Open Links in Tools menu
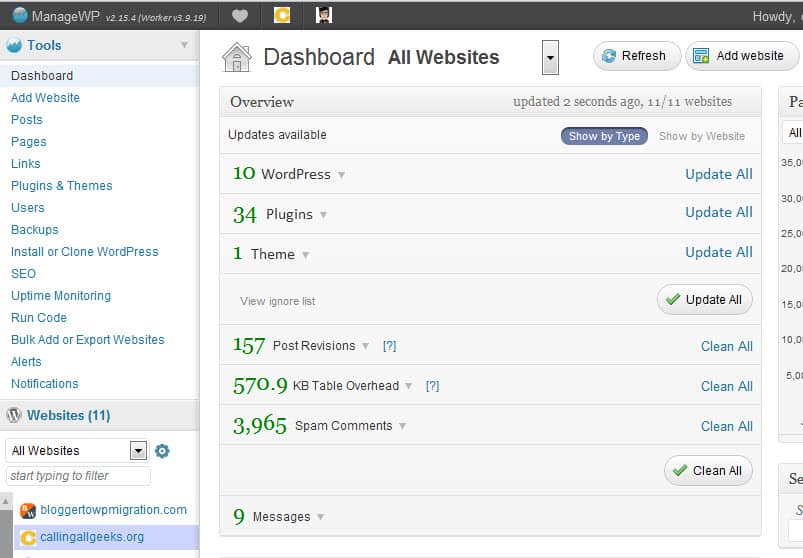The height and width of the screenshot is (558, 803). [x=26, y=164]
